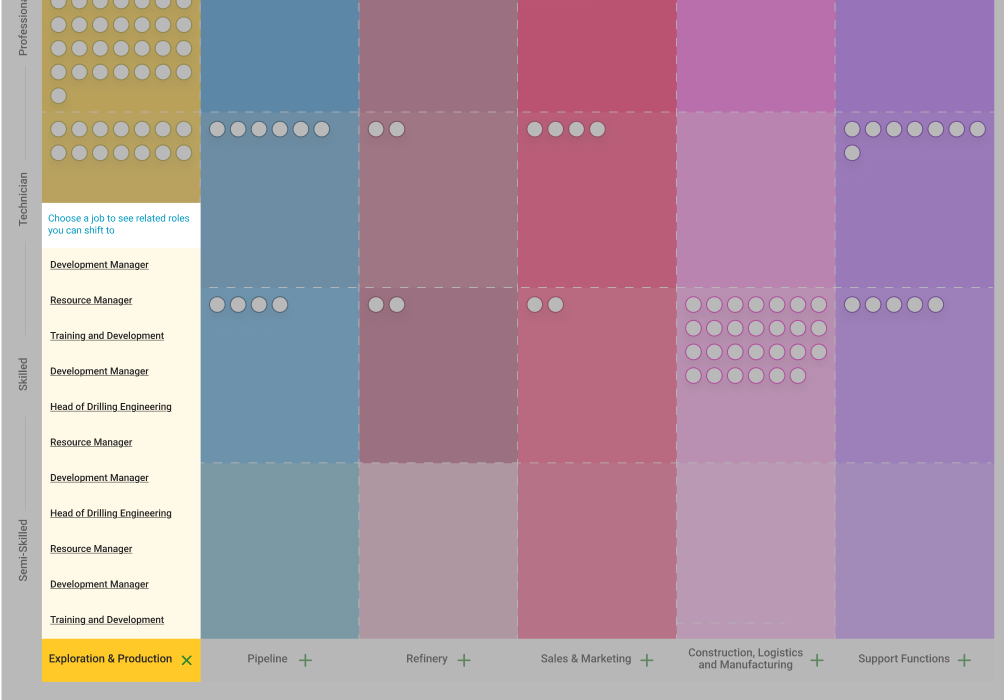
Task: Expand the Refinery sector with its plus control
Action: click(x=464, y=660)
